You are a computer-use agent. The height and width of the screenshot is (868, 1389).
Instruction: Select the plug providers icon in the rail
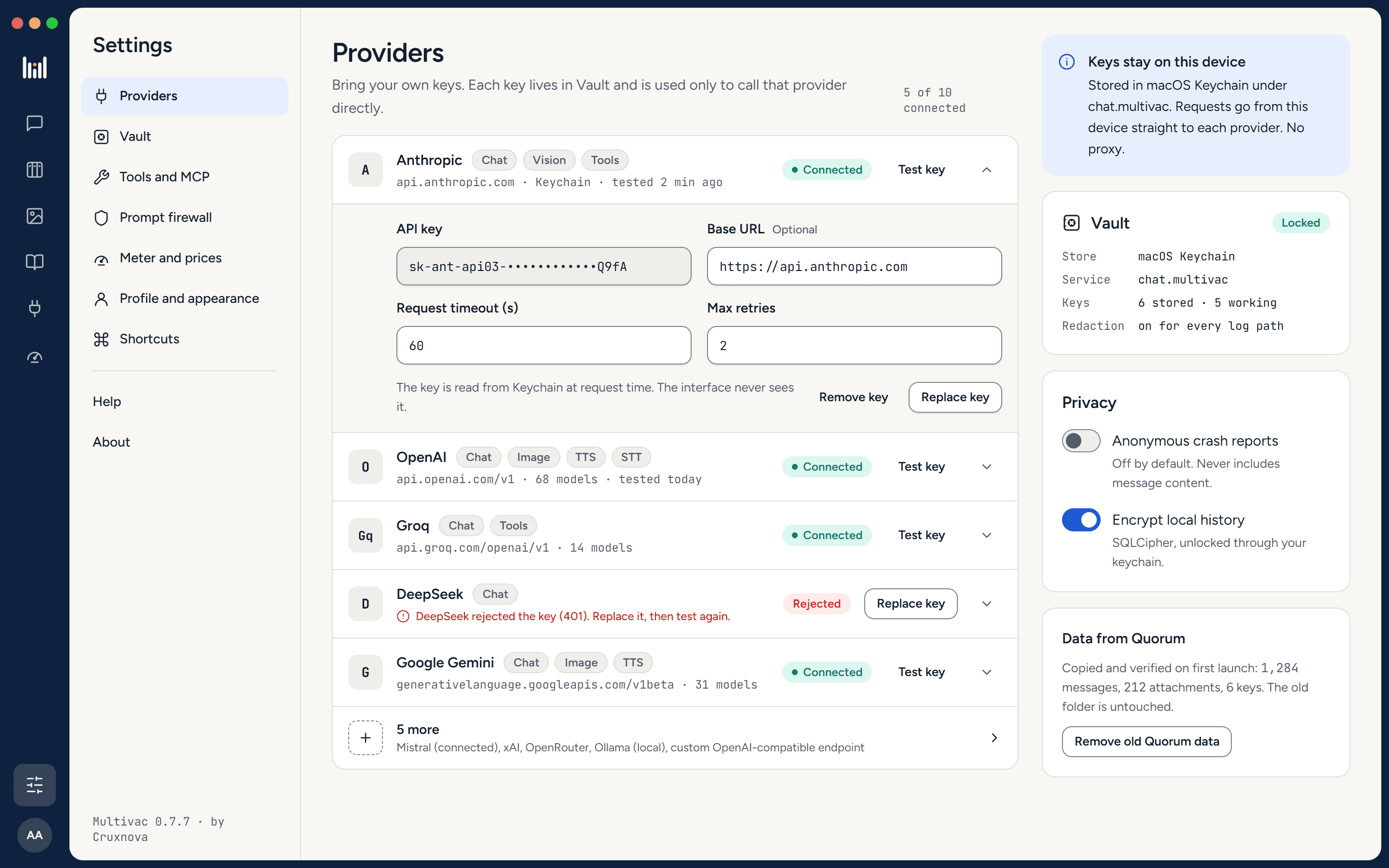(x=34, y=308)
